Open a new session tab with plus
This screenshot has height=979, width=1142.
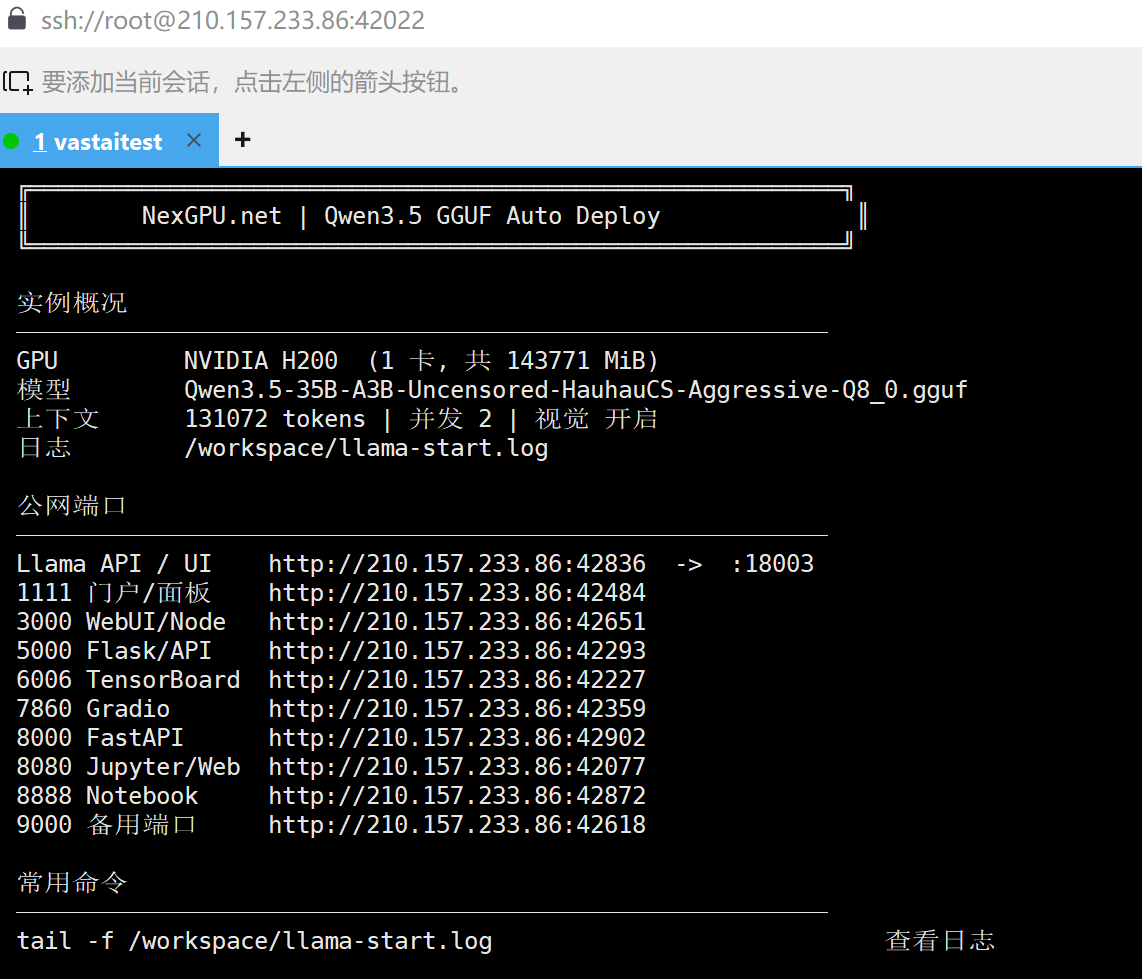click(x=243, y=139)
